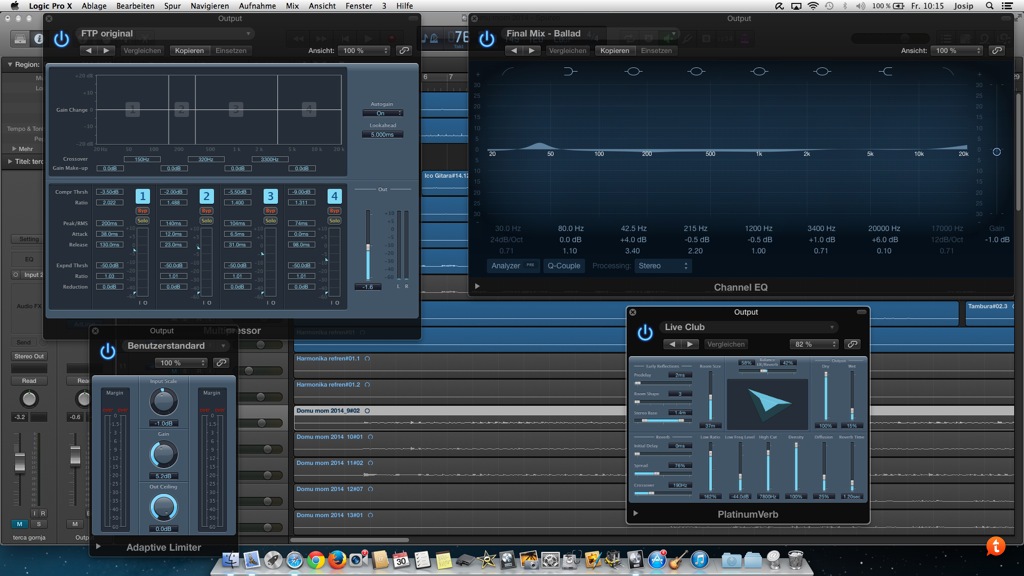Toggle power button of FTP original Multipressor
The height and width of the screenshot is (576, 1024).
tap(61, 39)
